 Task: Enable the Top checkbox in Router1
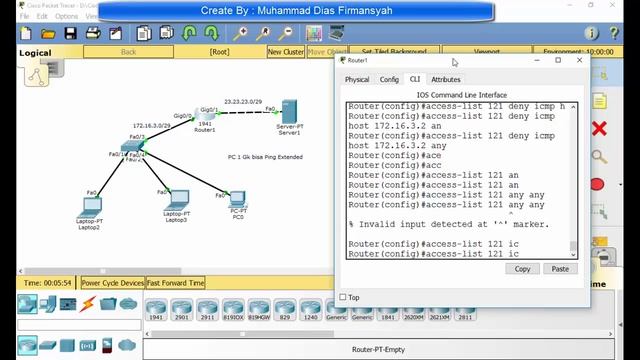click(x=343, y=297)
